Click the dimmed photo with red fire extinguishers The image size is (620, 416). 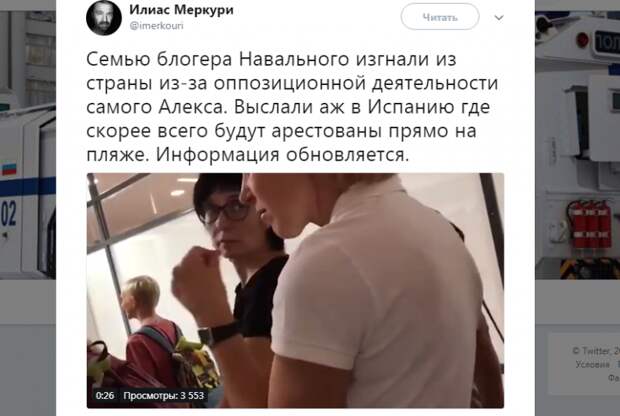pyautogui.click(x=577, y=145)
